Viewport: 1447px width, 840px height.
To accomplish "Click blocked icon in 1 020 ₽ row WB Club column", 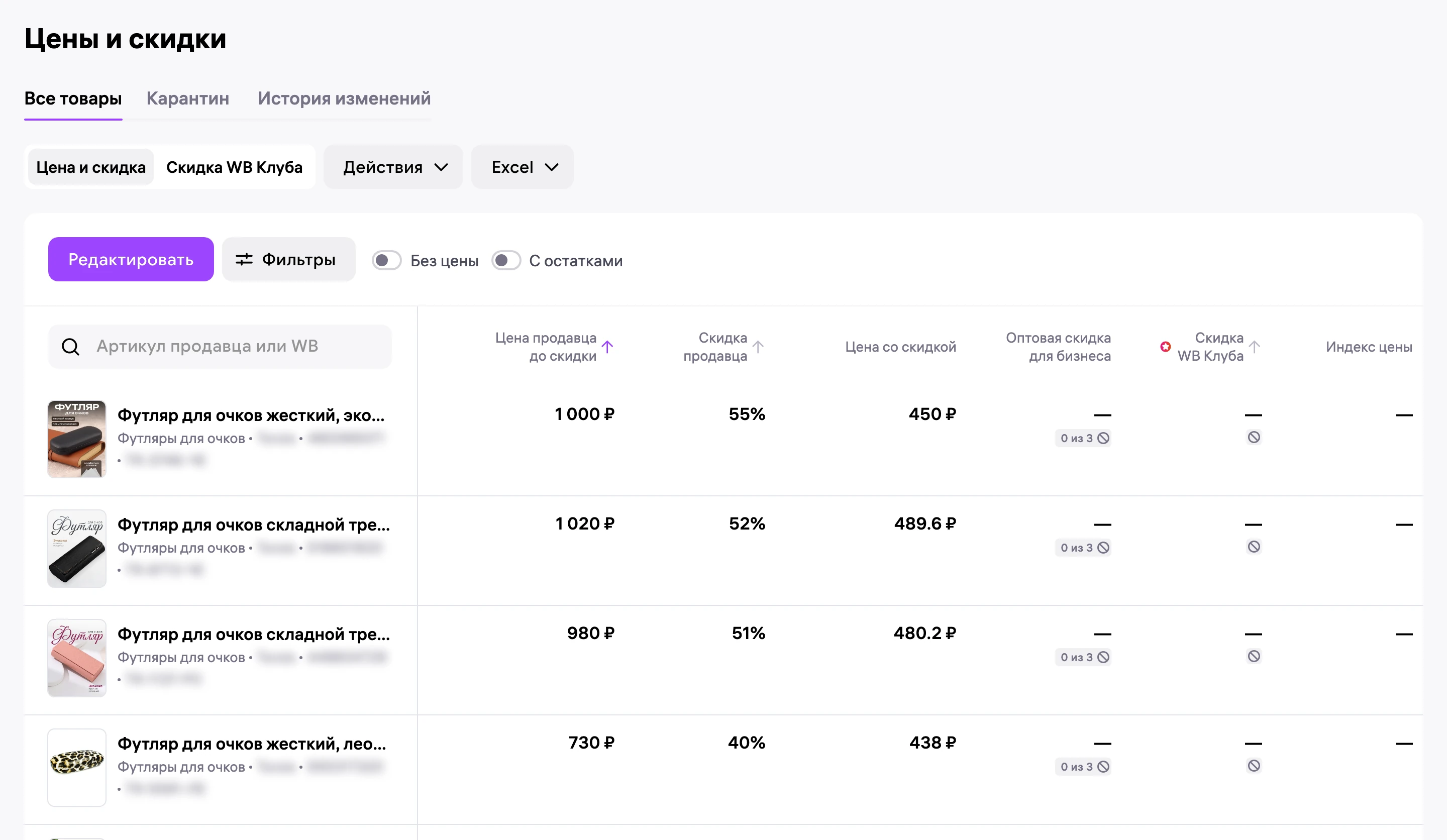I will coord(1254,547).
